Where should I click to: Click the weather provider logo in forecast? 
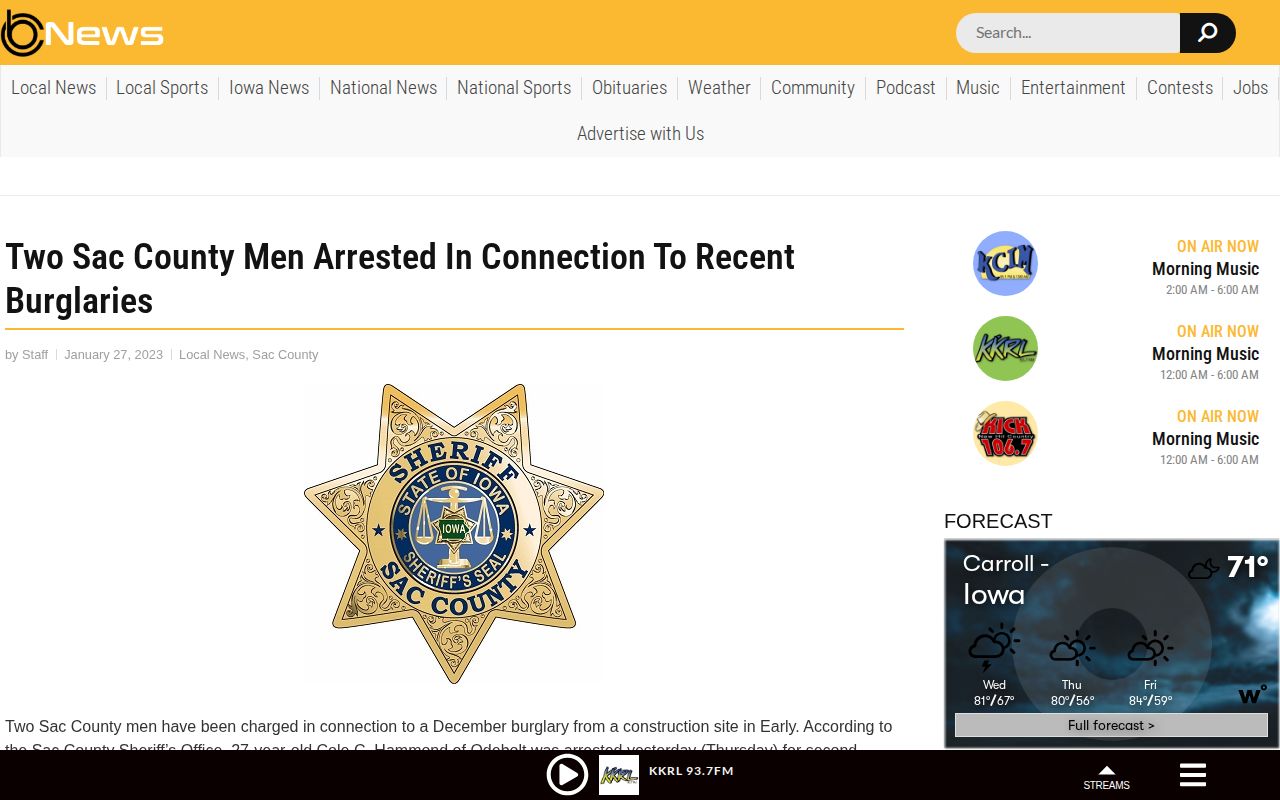[1253, 694]
